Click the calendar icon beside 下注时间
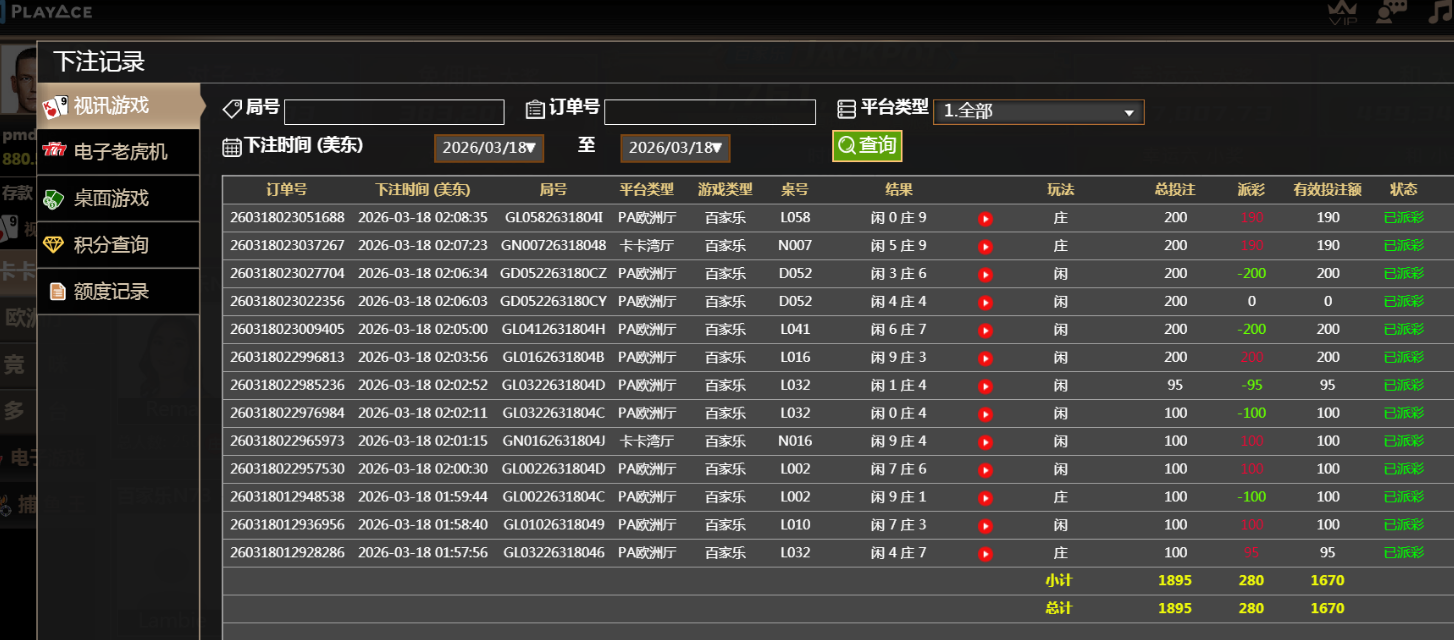 click(x=232, y=146)
